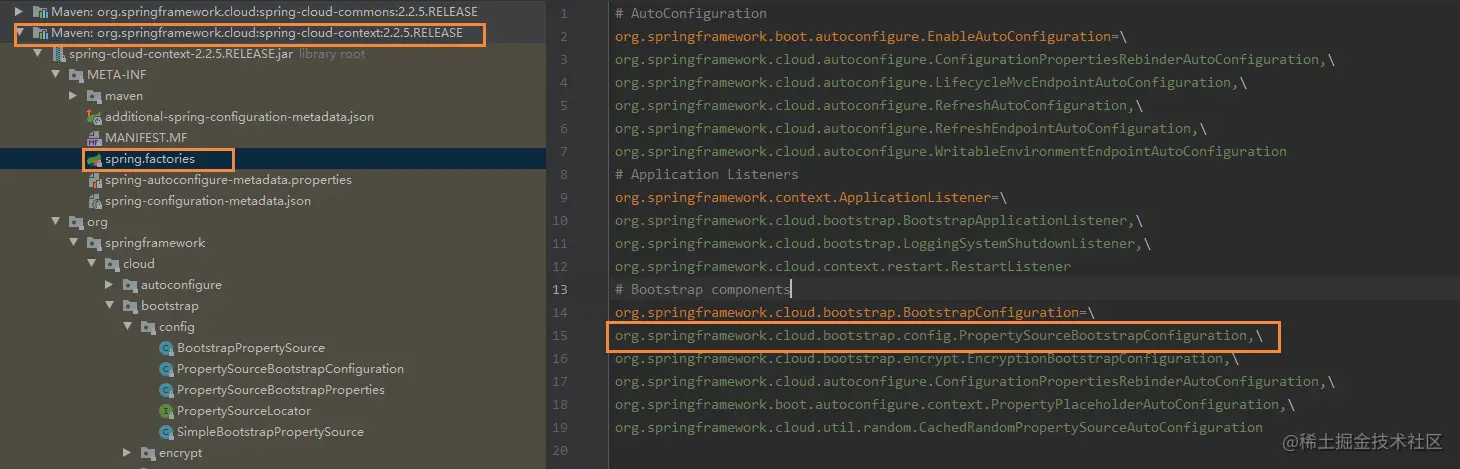The height and width of the screenshot is (469, 1460).
Task: Select the PropertySourceBootstrapConfiguration class name in the tree
Action: [291, 369]
